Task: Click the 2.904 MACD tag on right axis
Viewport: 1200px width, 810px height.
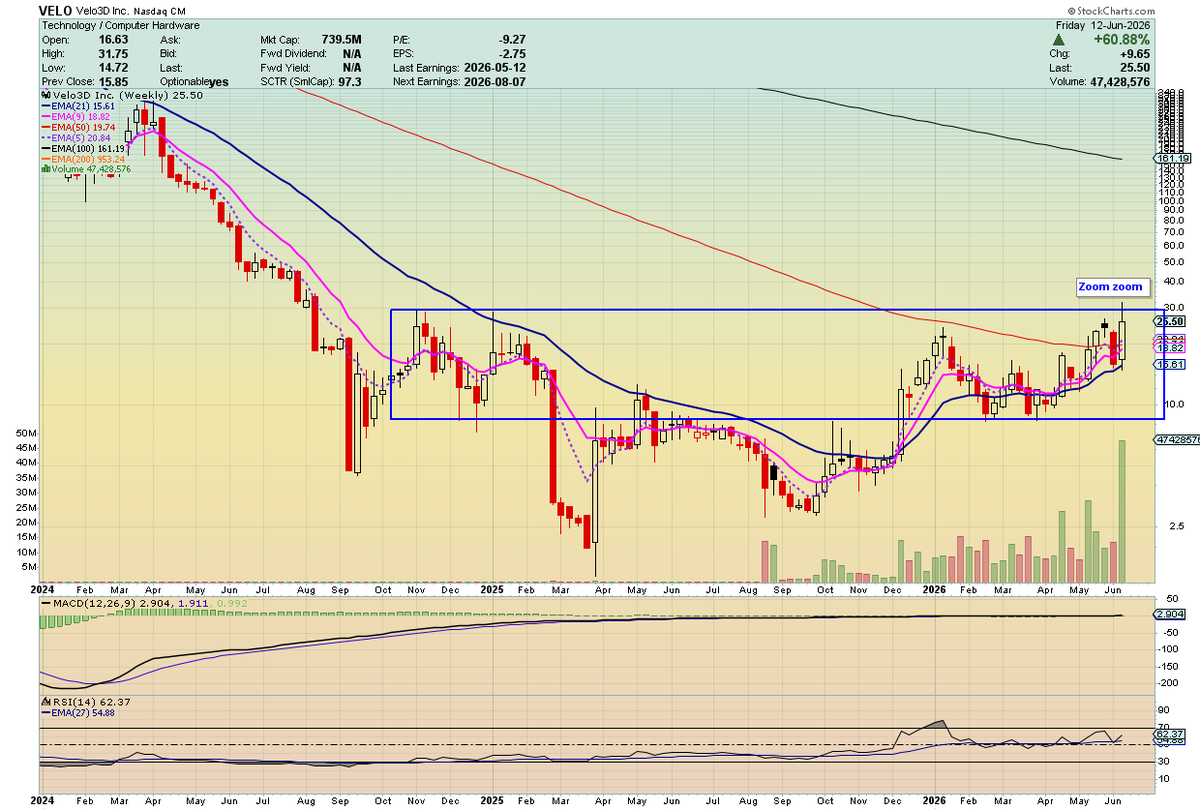Action: pyautogui.click(x=1170, y=613)
